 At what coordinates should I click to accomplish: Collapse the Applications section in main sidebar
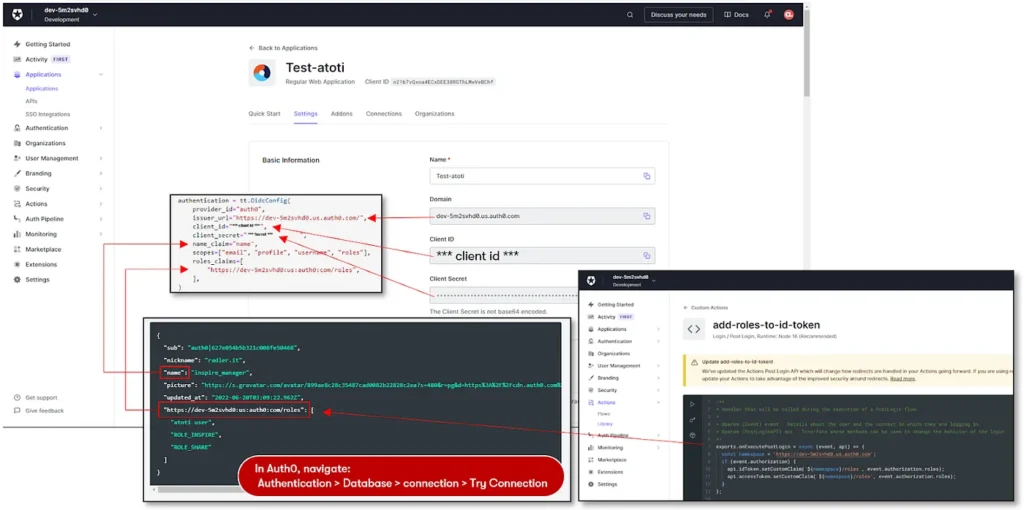(x=101, y=74)
